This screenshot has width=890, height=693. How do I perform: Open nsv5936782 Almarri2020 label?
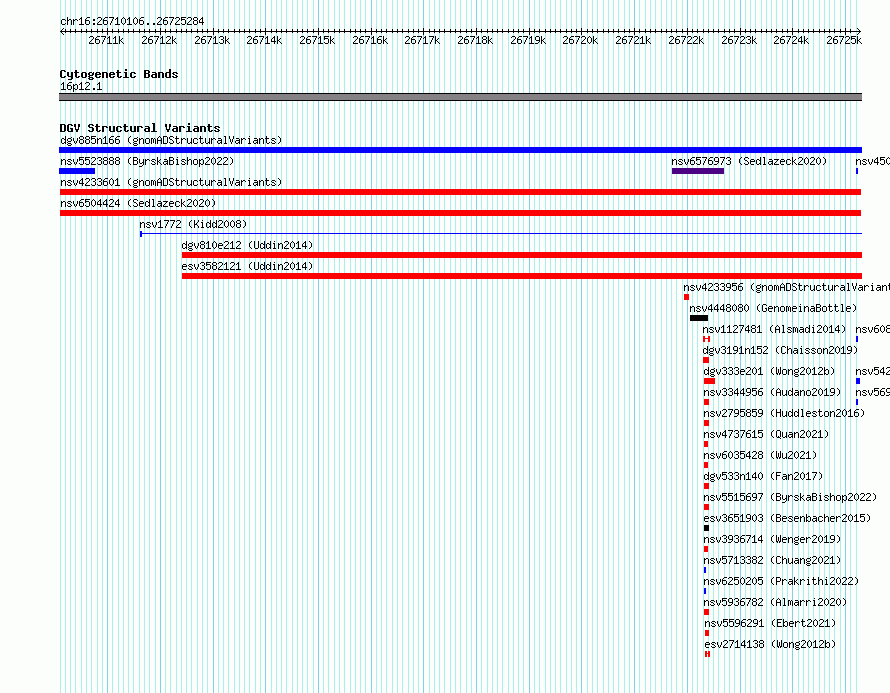pyautogui.click(x=775, y=602)
